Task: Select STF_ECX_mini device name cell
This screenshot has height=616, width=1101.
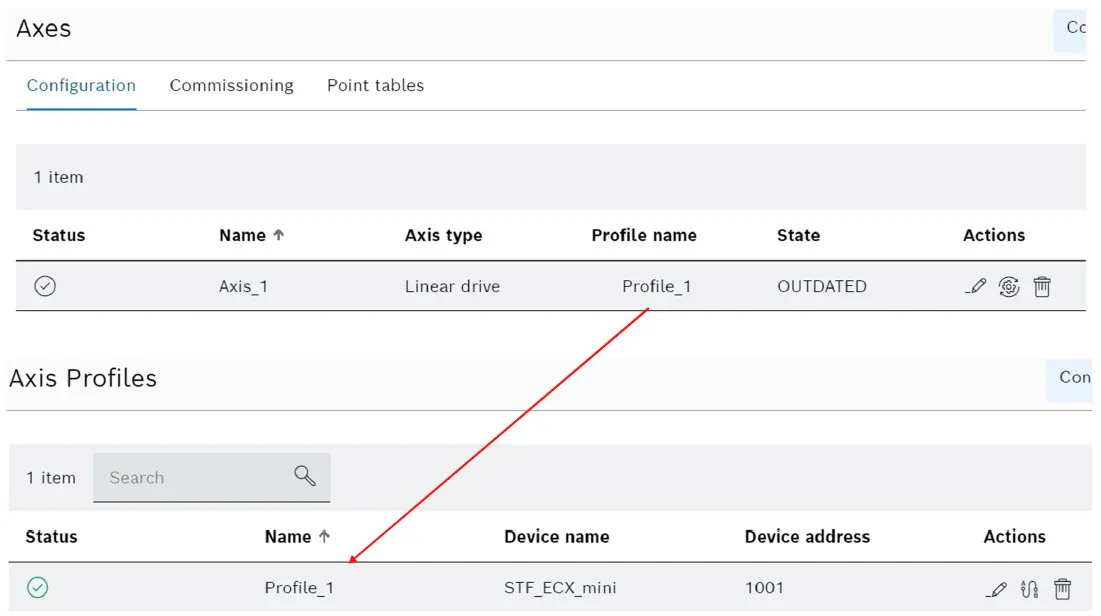Action: point(560,588)
